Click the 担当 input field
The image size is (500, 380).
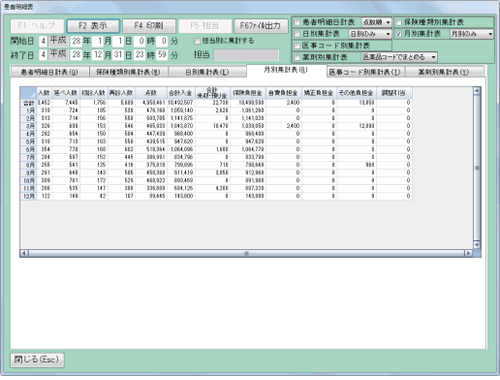click(246, 55)
